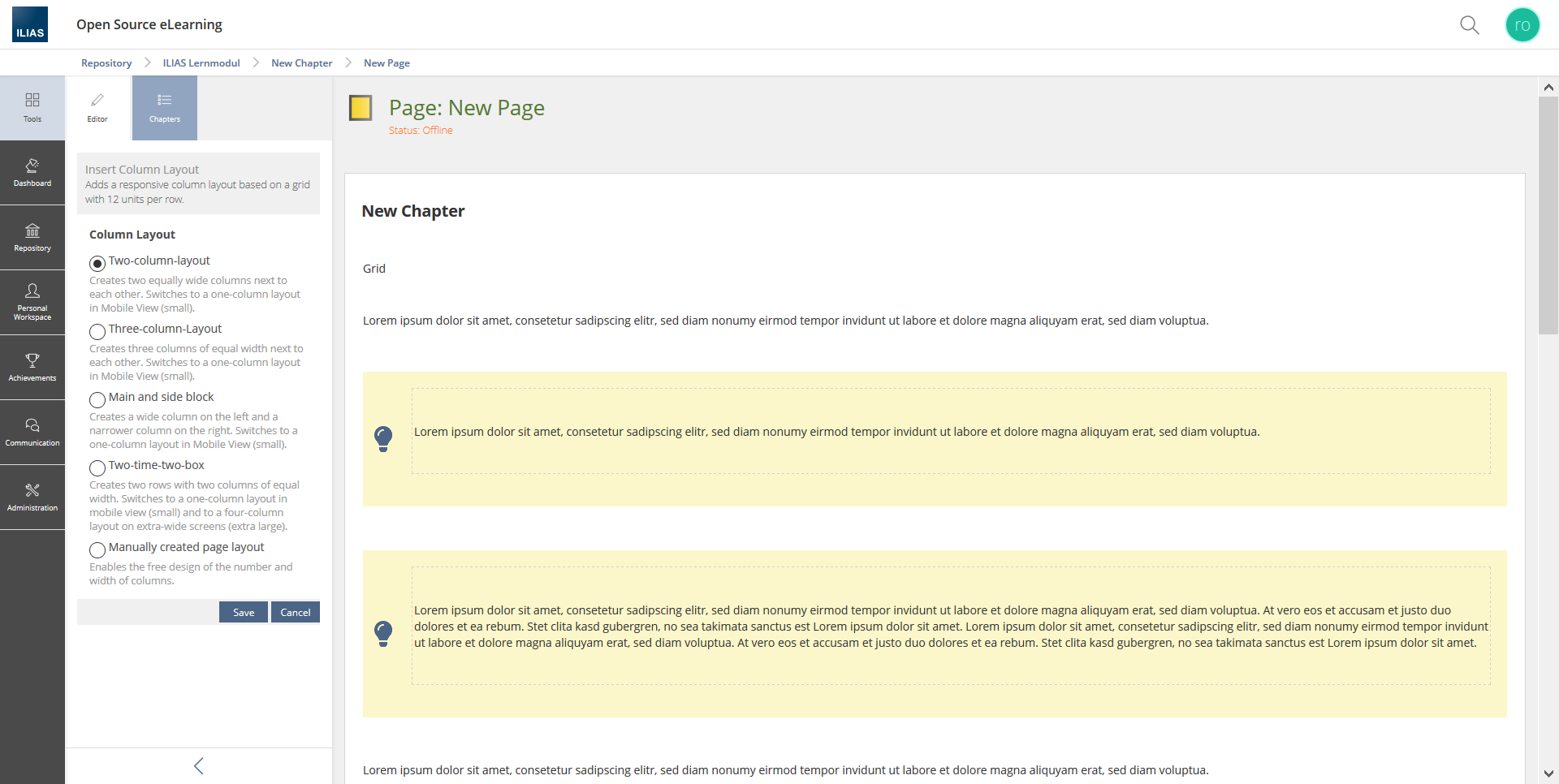Save the column layout

[244, 612]
